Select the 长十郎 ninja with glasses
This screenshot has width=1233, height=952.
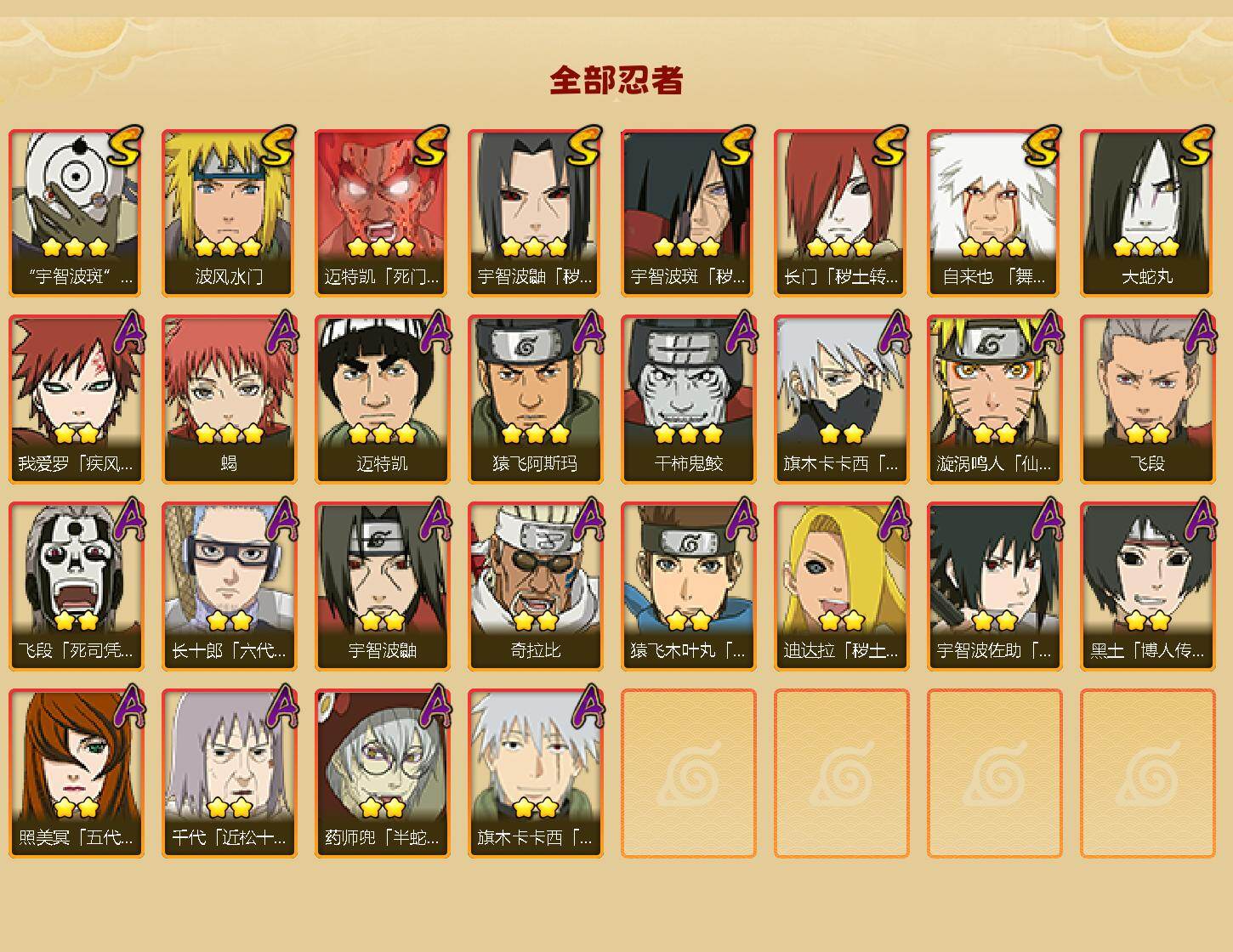tap(229, 586)
